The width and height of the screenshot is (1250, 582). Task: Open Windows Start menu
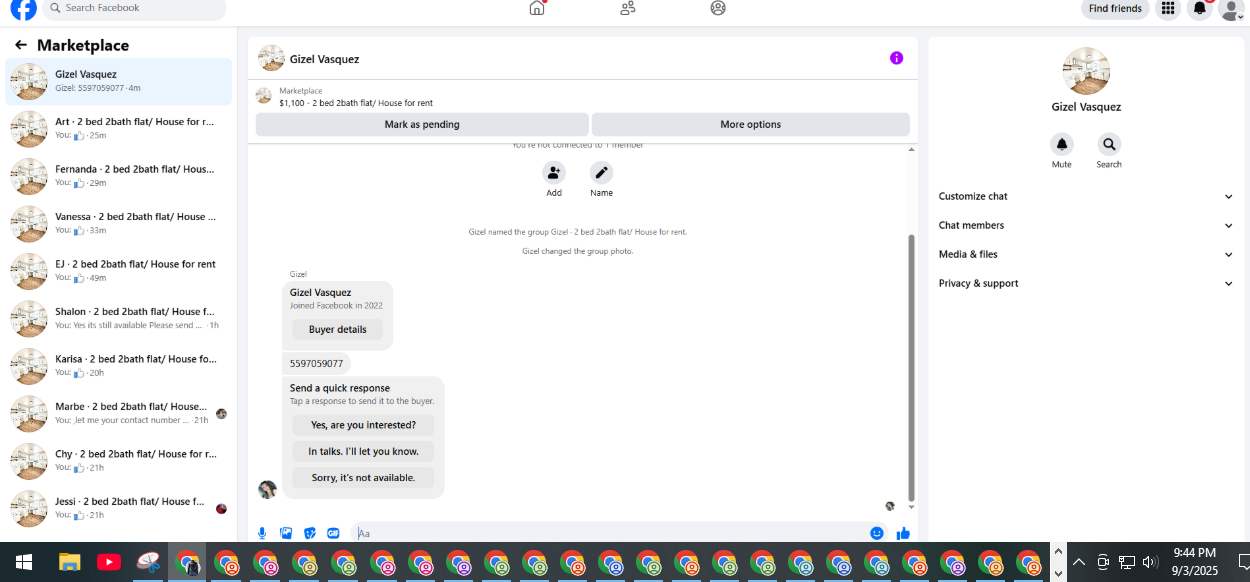23,562
